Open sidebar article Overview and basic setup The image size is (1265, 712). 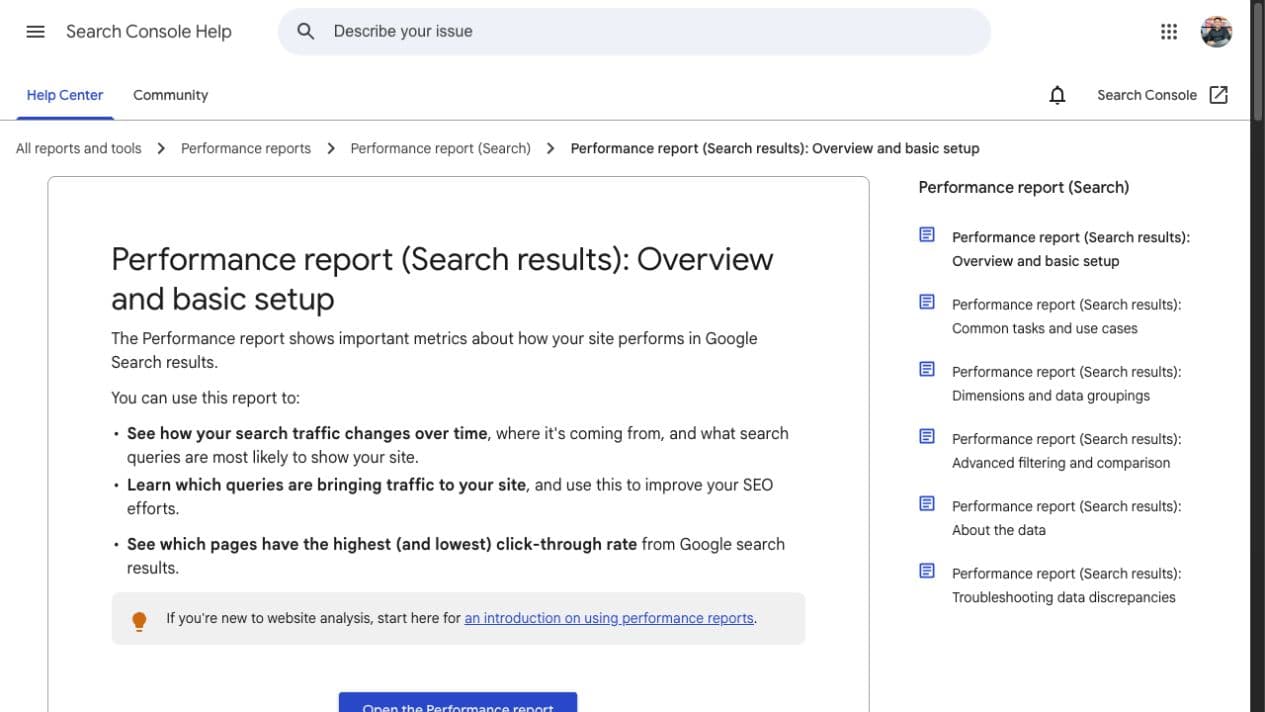1071,249
